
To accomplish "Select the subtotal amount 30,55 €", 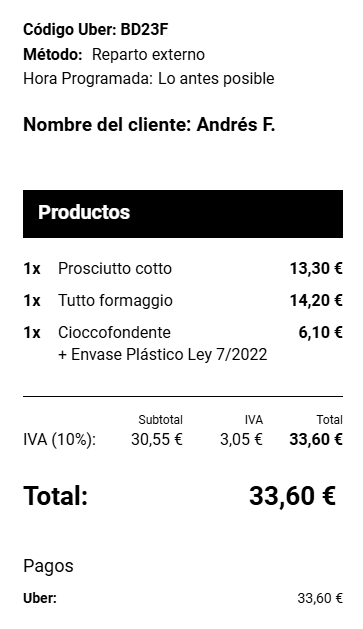I will tap(157, 440).
